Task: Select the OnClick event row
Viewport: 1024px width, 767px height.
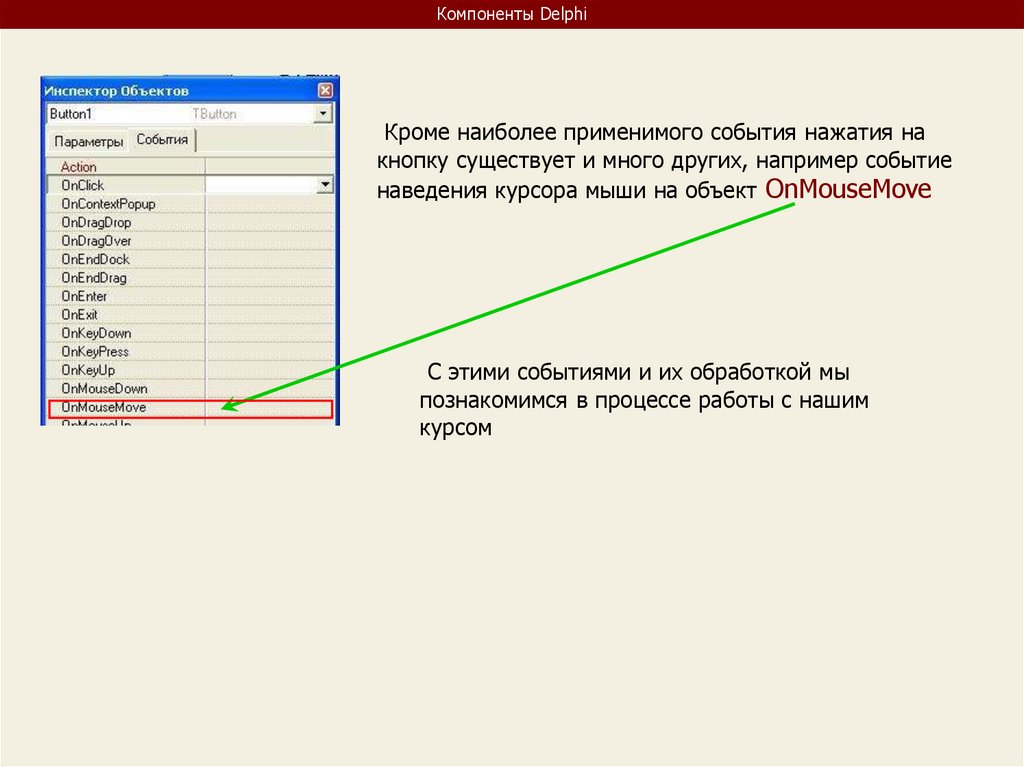Action: coord(190,186)
